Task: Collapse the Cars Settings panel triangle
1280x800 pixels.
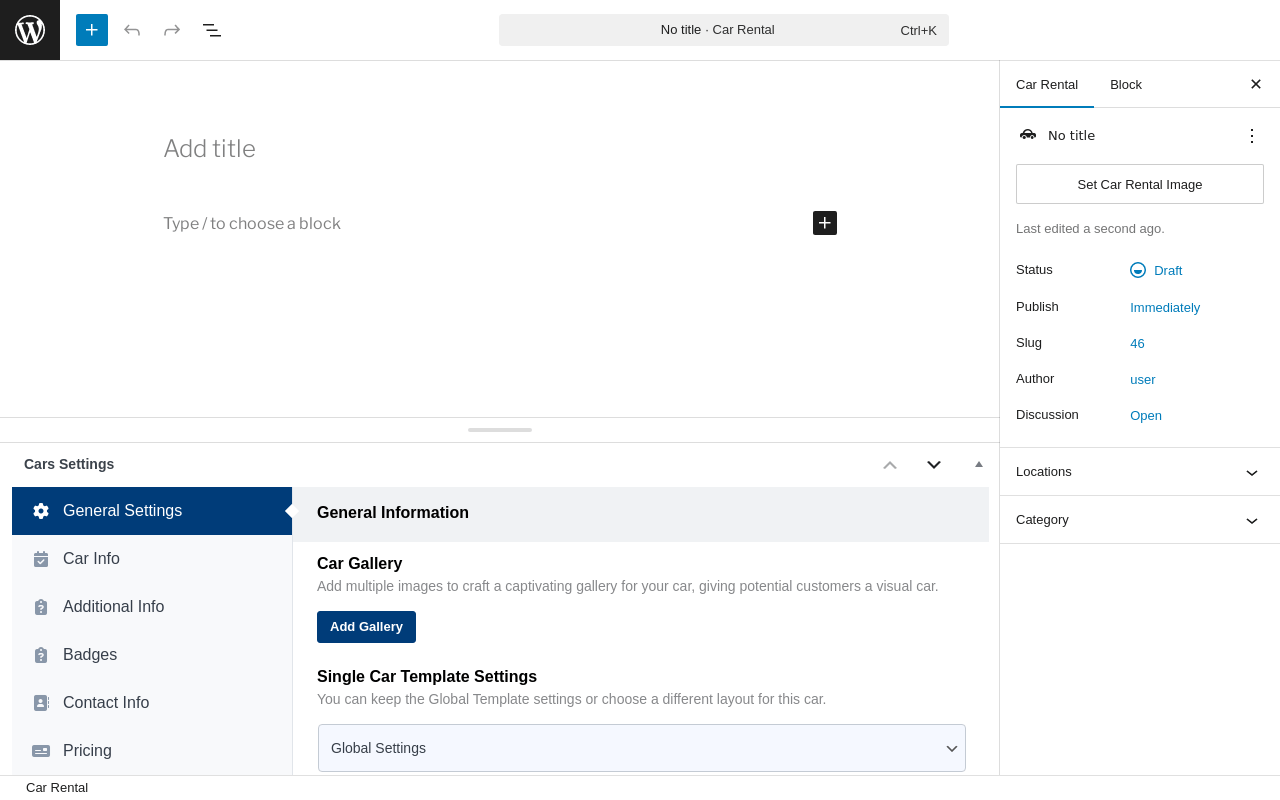Action: 979,464
